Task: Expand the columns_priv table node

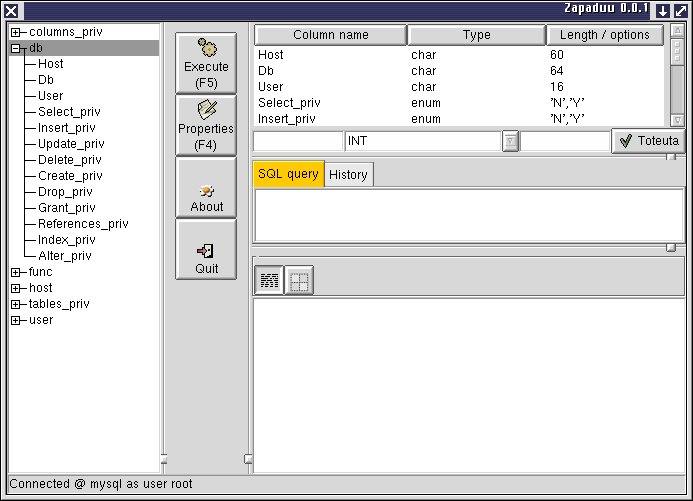Action: (x=16, y=32)
